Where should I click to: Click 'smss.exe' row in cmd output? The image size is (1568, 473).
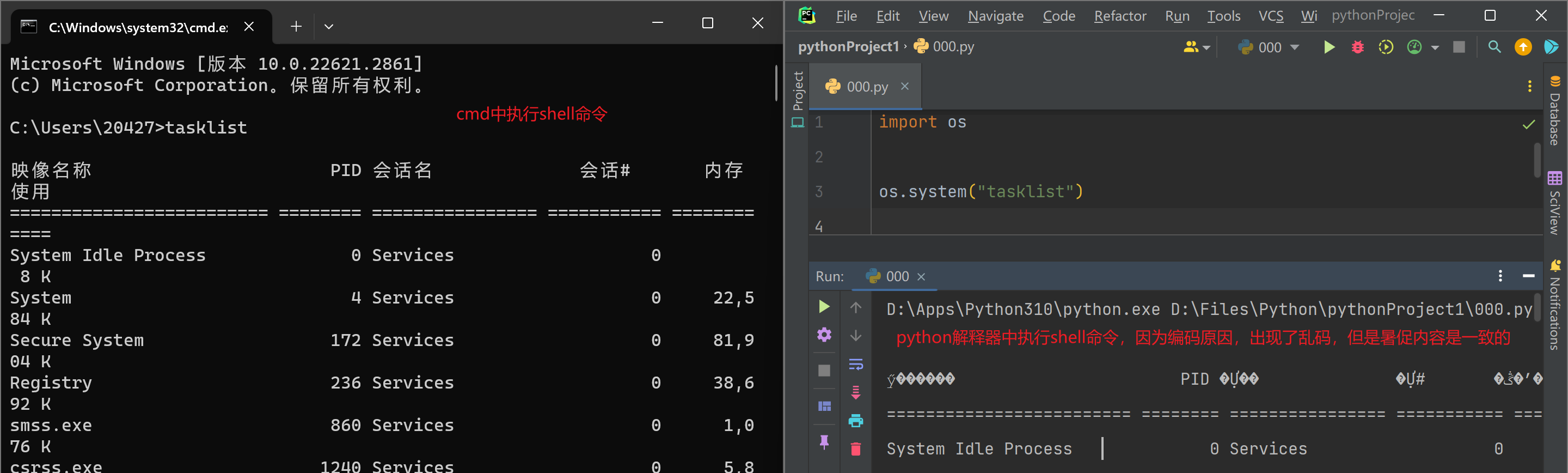pyautogui.click(x=382, y=426)
